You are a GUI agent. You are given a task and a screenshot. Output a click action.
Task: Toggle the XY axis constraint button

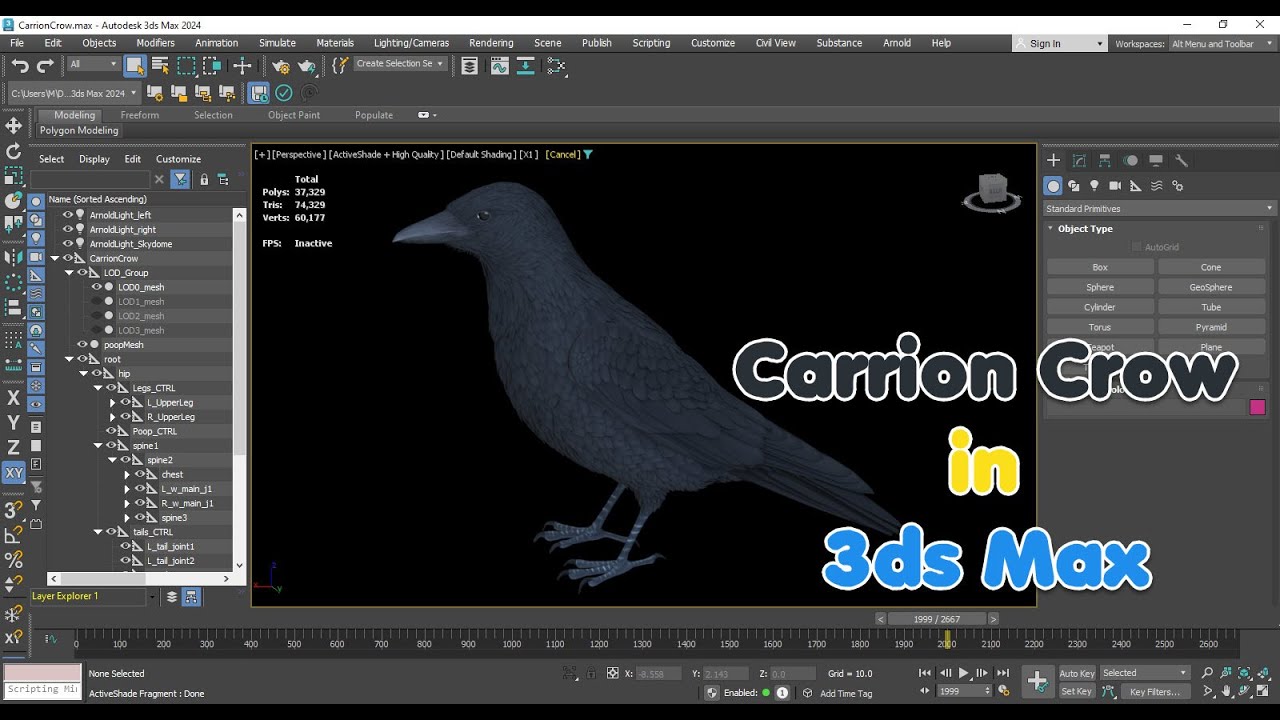[13, 473]
